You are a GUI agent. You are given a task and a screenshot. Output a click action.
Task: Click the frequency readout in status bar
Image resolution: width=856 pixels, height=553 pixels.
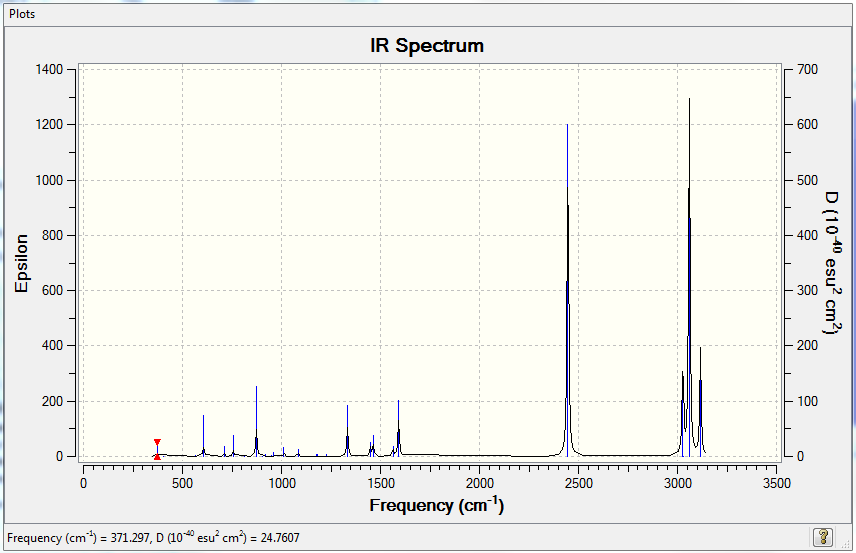click(153, 538)
